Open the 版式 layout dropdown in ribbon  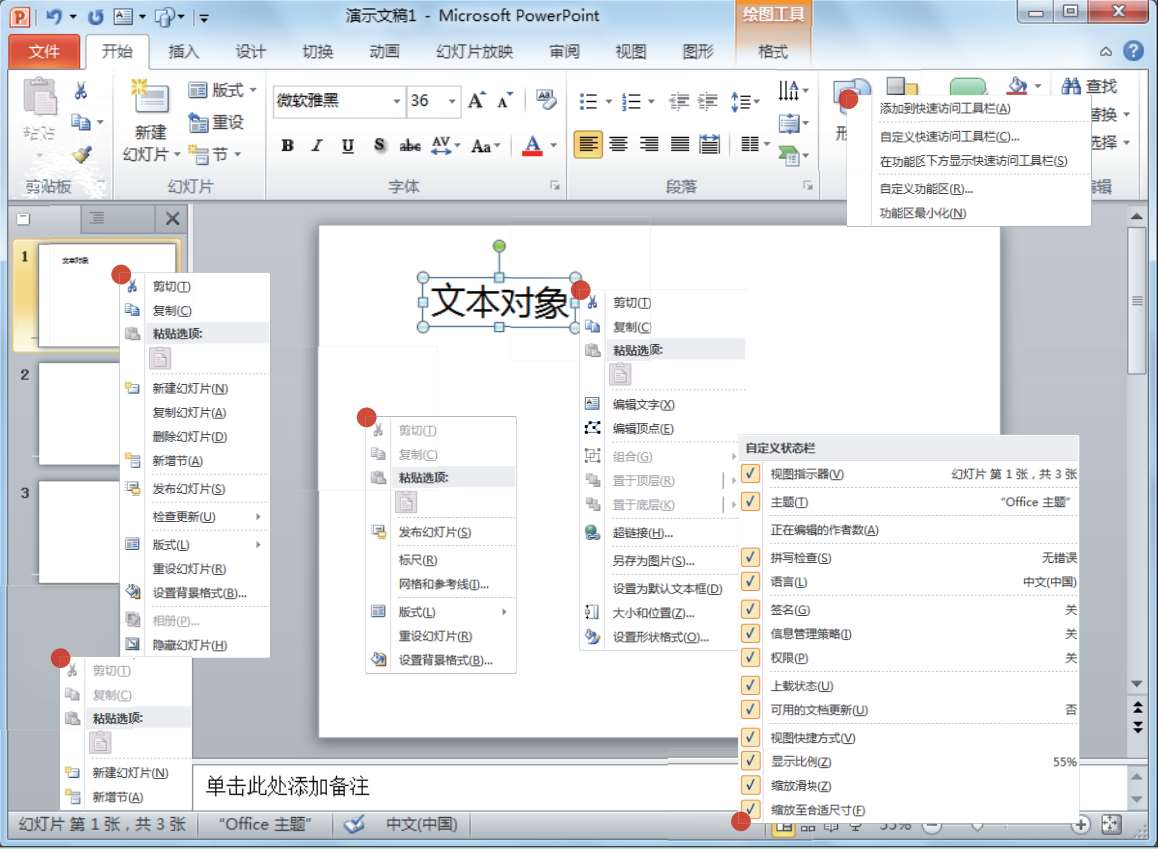(223, 90)
